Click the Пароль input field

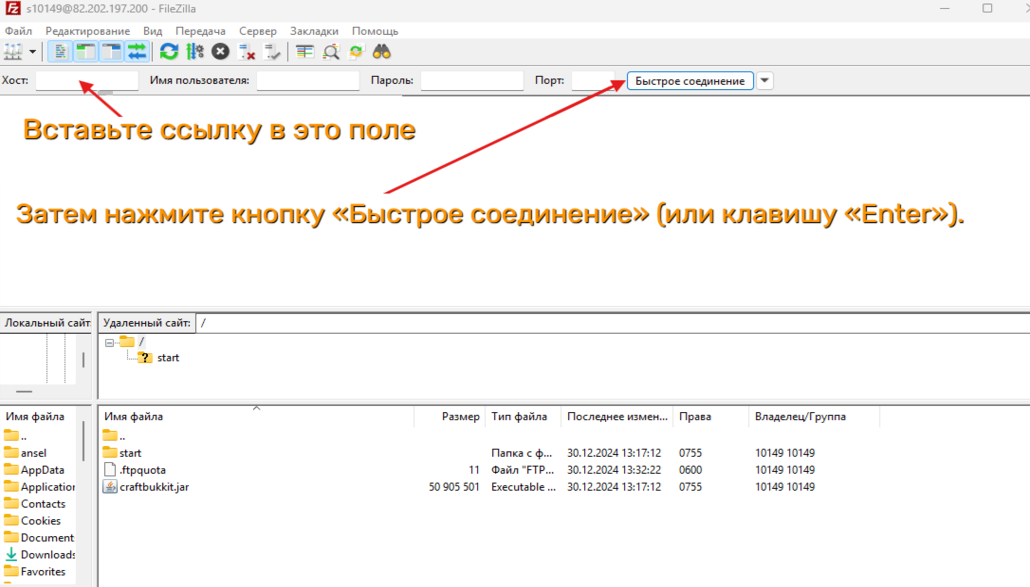[x=472, y=80]
